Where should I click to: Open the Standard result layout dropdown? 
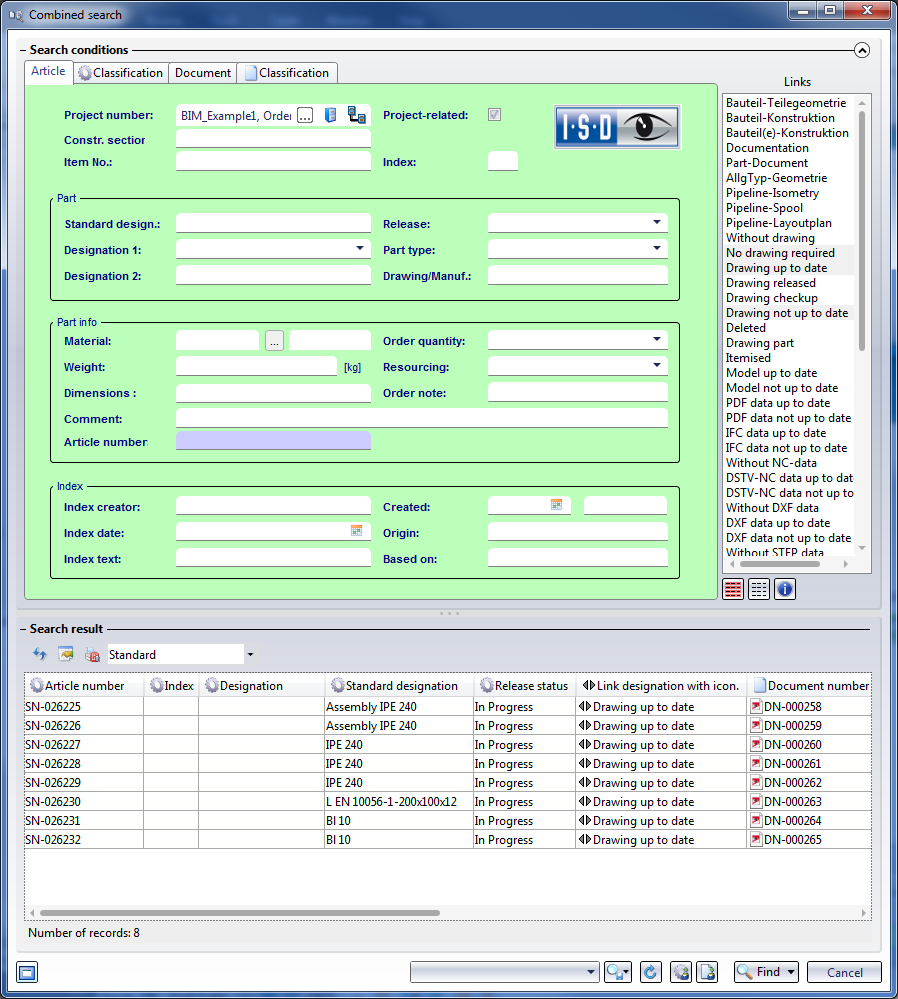tap(249, 655)
